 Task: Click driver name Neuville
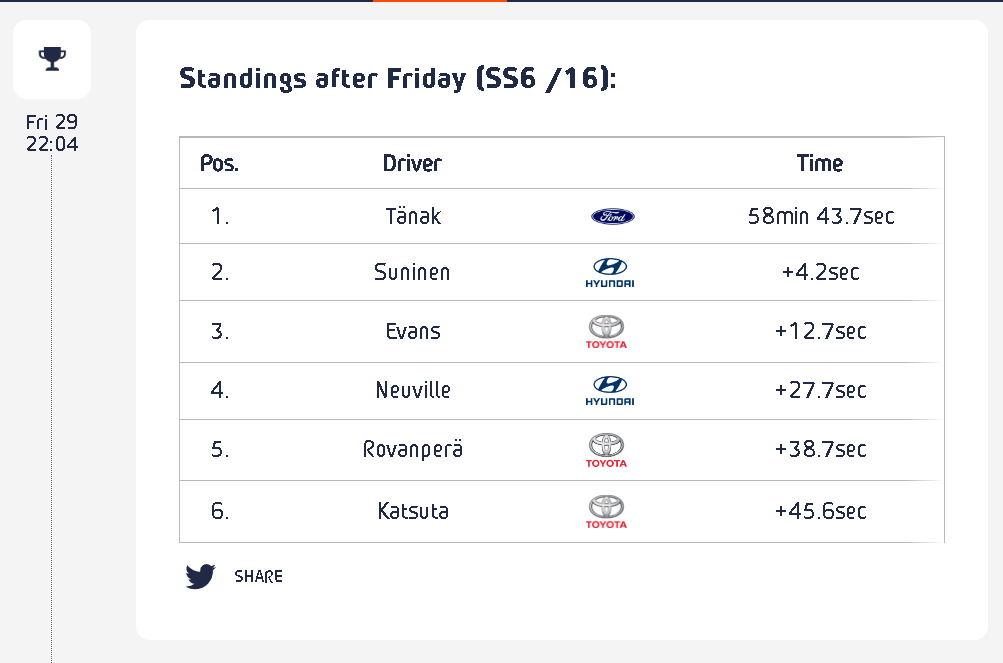tap(413, 390)
